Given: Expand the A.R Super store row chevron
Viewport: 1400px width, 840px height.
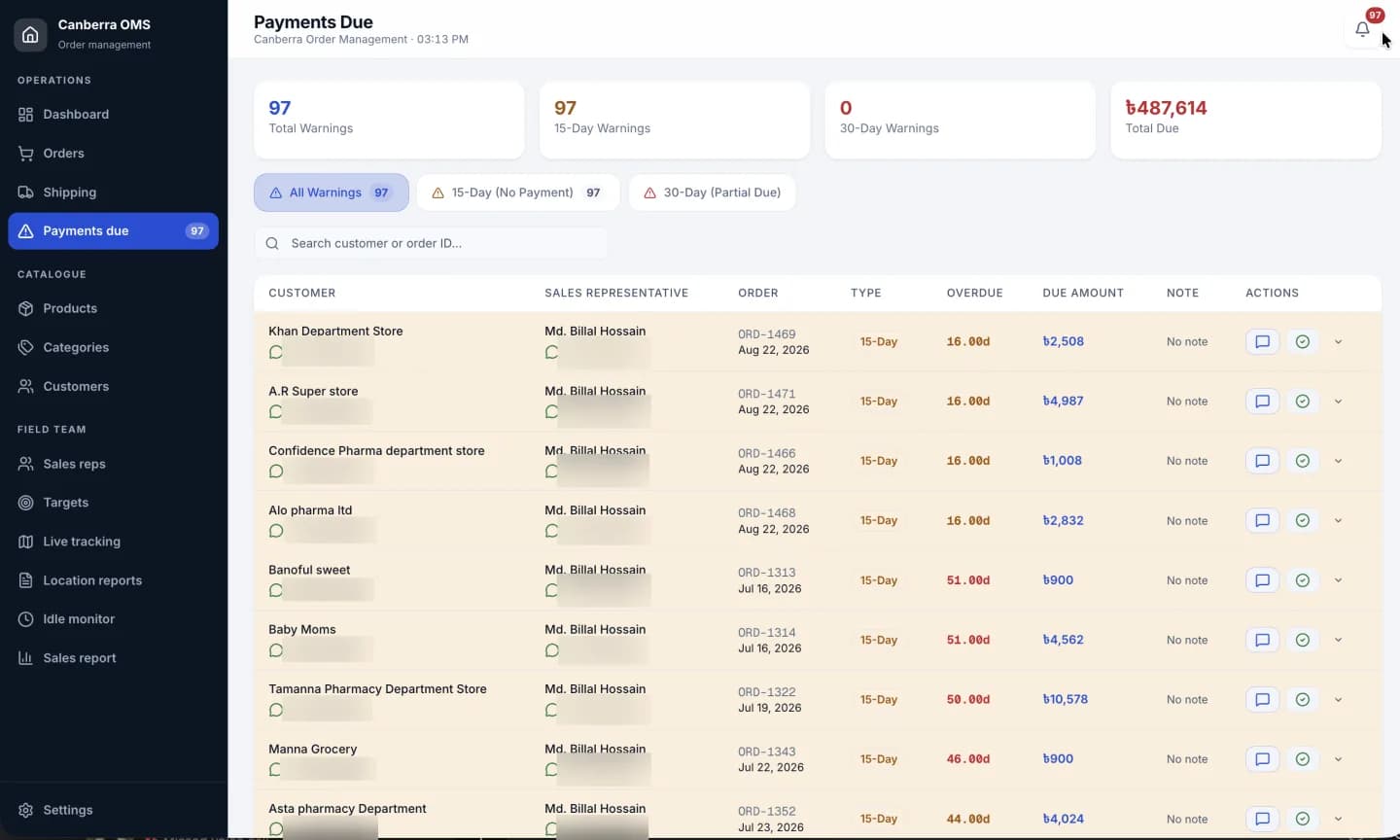Looking at the screenshot, I should [1338, 401].
